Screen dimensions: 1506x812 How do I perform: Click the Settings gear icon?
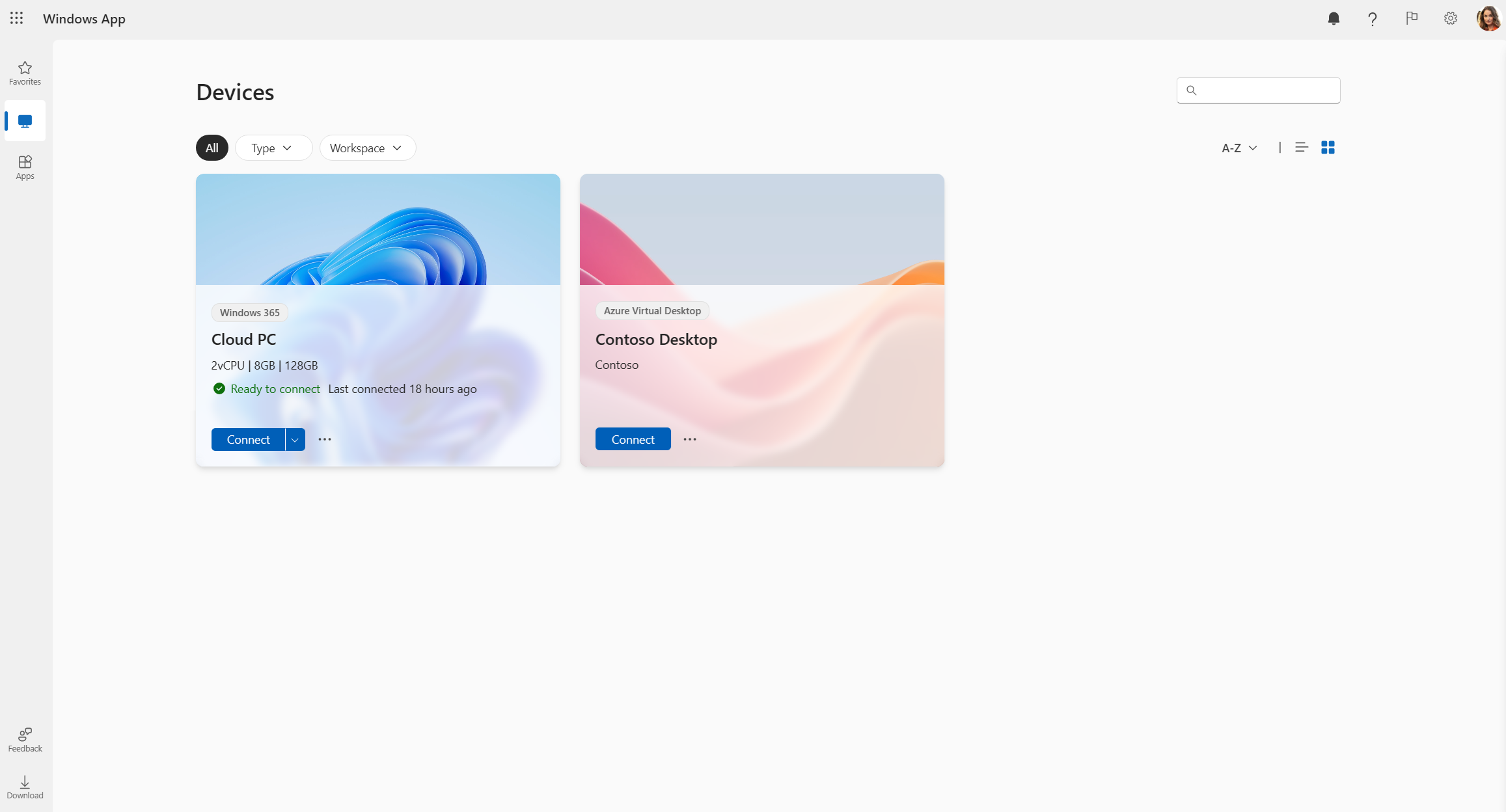point(1450,18)
